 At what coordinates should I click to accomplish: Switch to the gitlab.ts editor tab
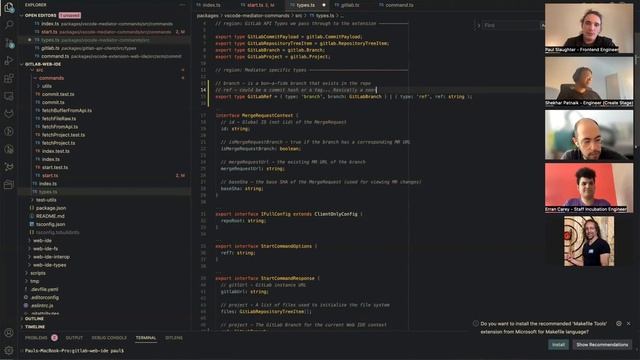pos(350,5)
